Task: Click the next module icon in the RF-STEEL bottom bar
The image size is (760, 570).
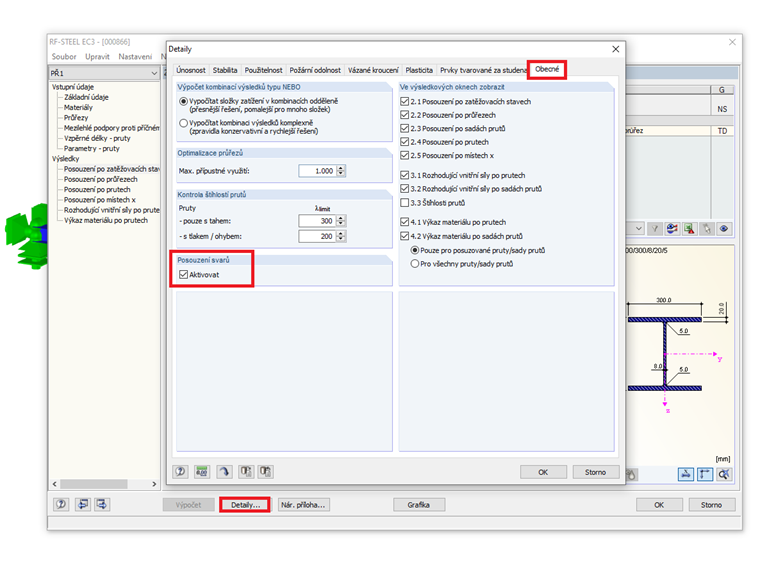Action: tap(102, 505)
